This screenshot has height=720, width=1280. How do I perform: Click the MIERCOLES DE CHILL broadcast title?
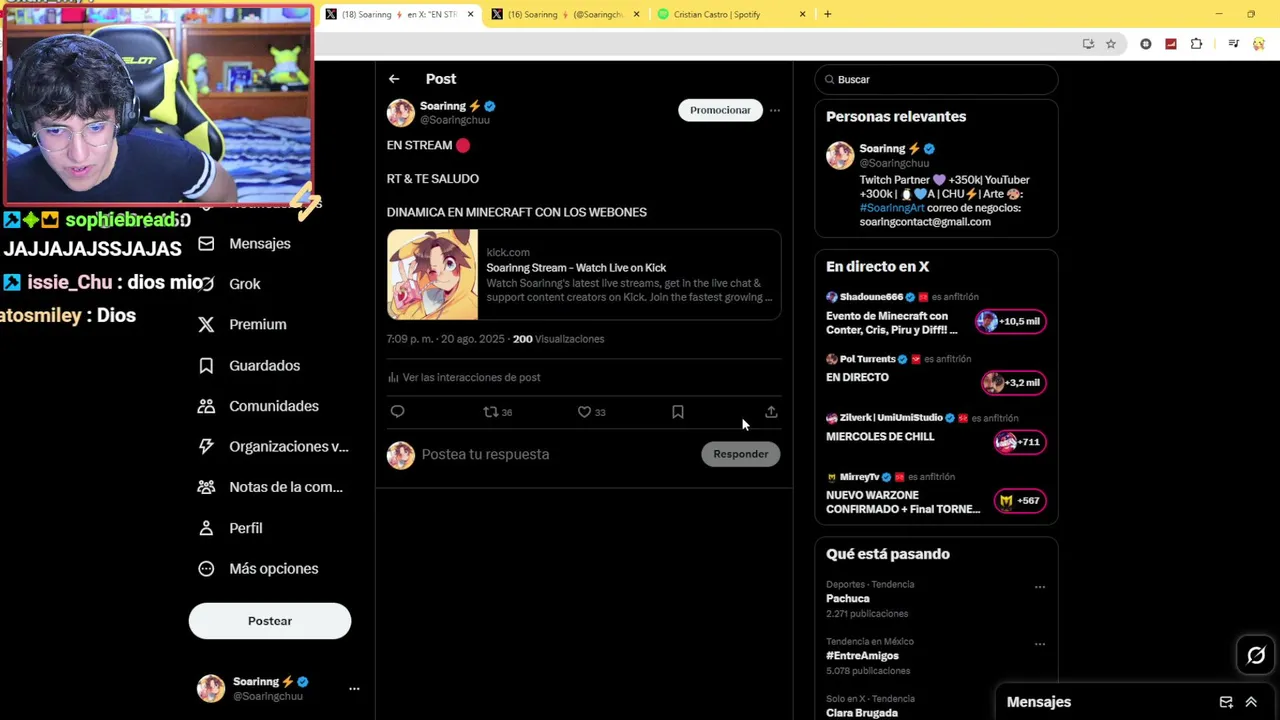point(880,436)
